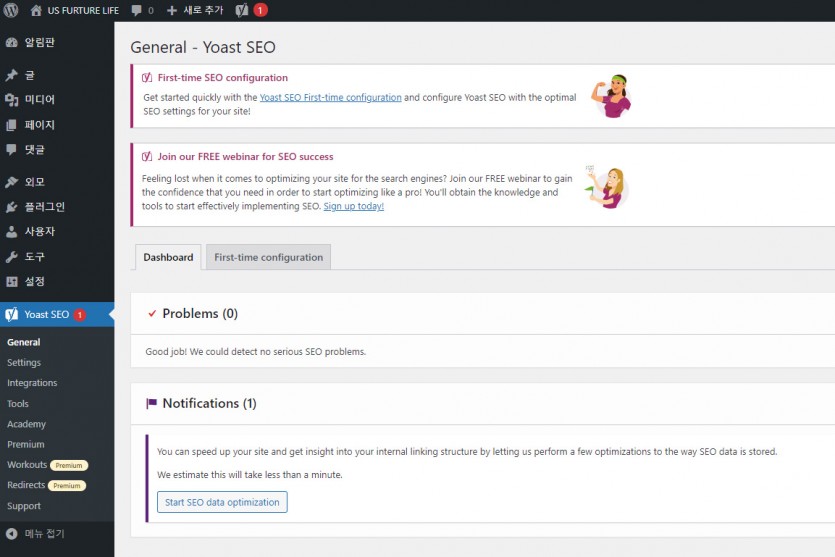This screenshot has height=557, width=835.
Task: Click 새로 추가 add new in admin bar
Action: pos(195,10)
